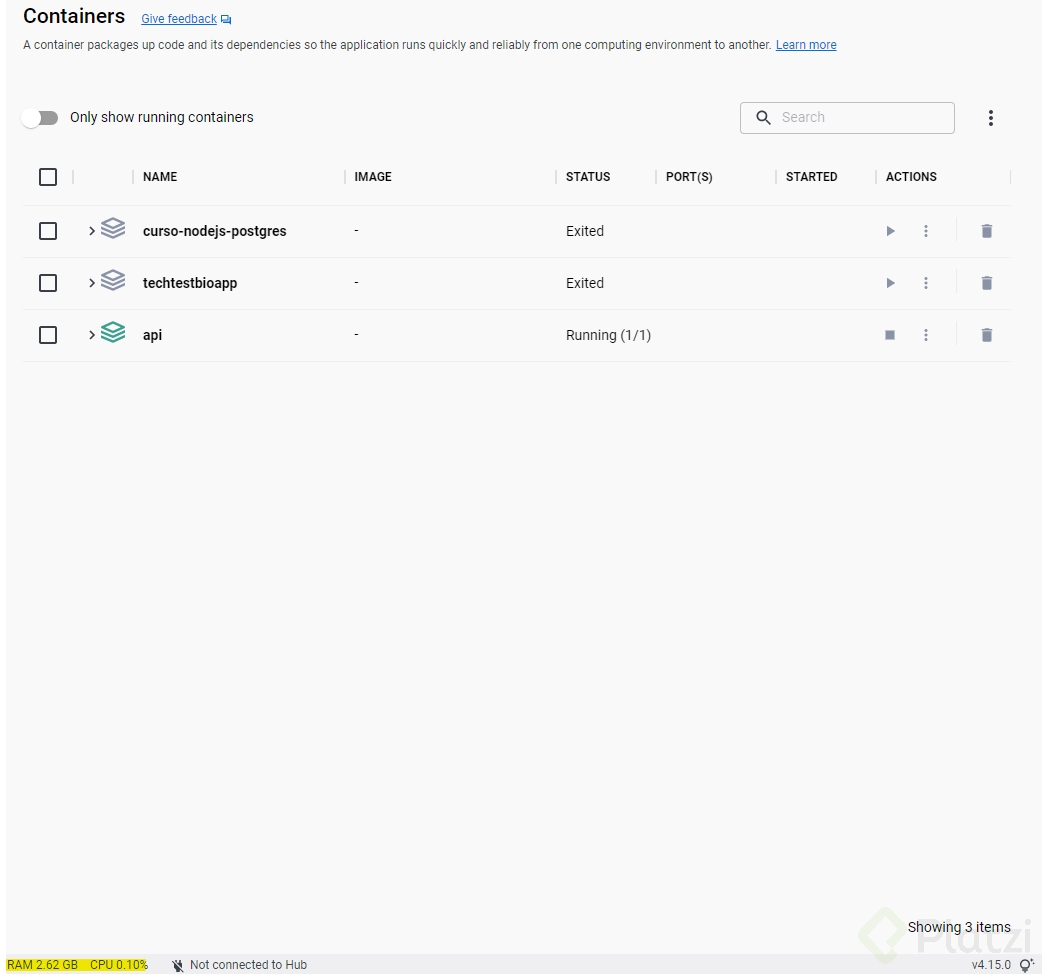Image resolution: width=1042 pixels, height=974 pixels.
Task: Toggle Only show running containers switch
Action: [40, 118]
